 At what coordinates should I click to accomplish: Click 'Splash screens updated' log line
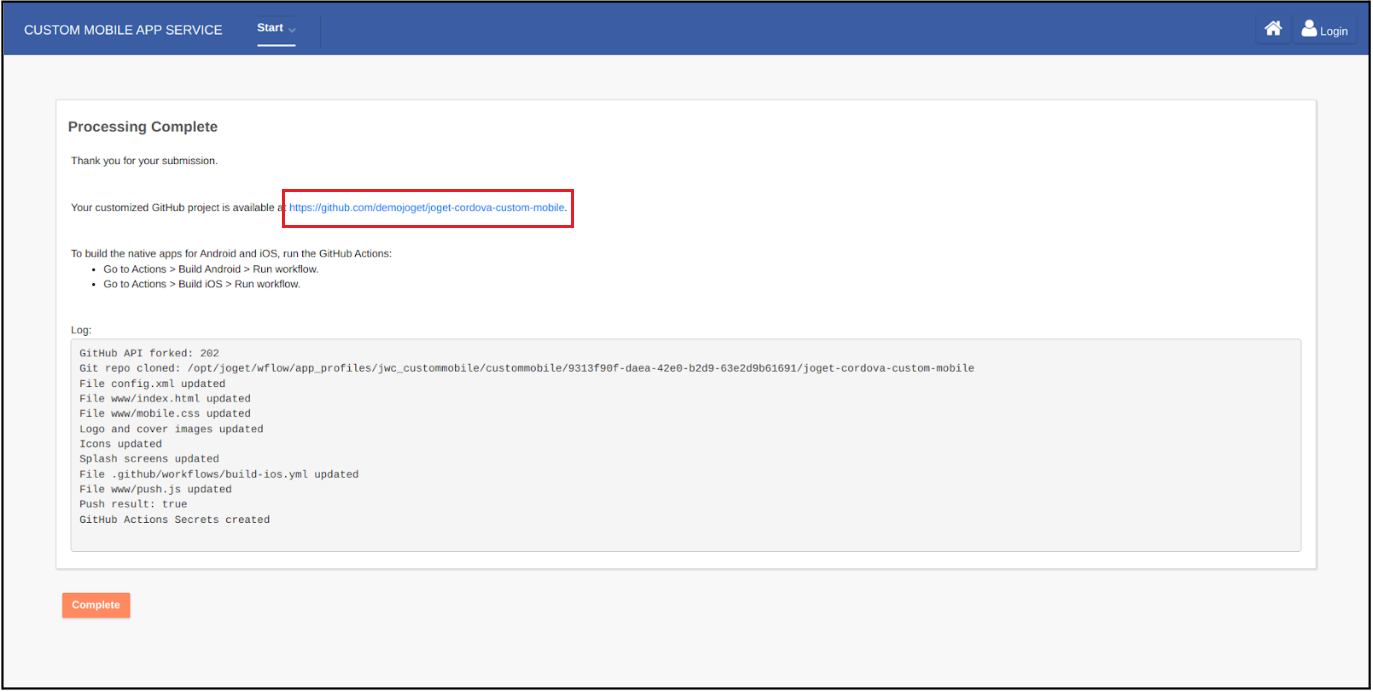point(149,459)
